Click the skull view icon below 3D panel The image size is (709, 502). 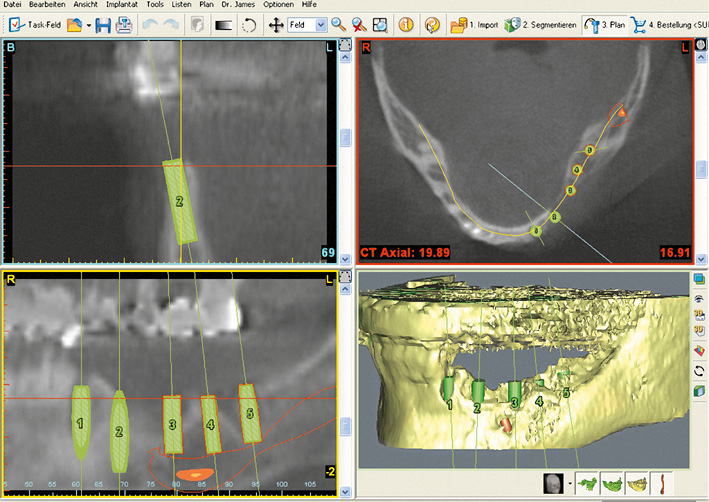[552, 484]
